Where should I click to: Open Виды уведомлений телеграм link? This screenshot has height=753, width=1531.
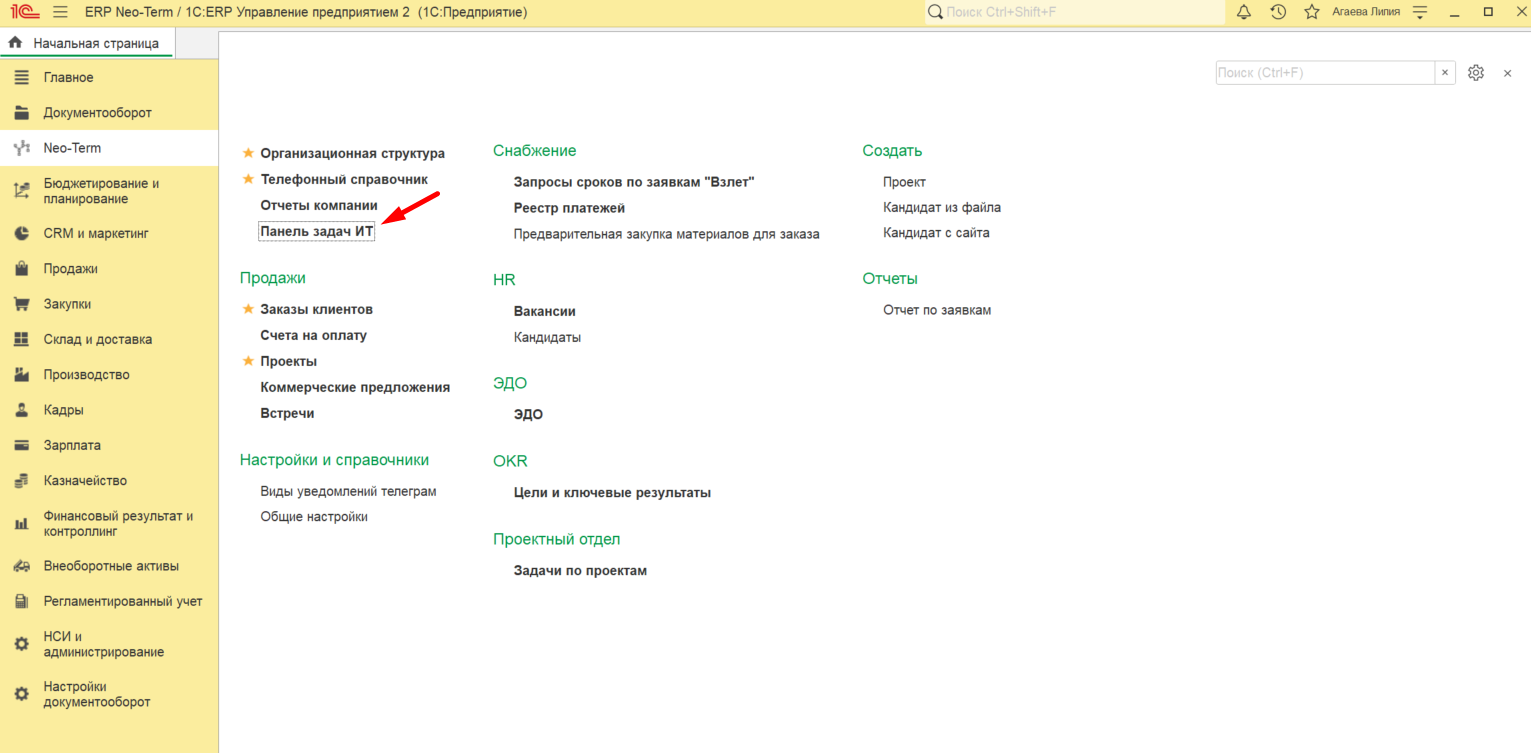pos(348,491)
